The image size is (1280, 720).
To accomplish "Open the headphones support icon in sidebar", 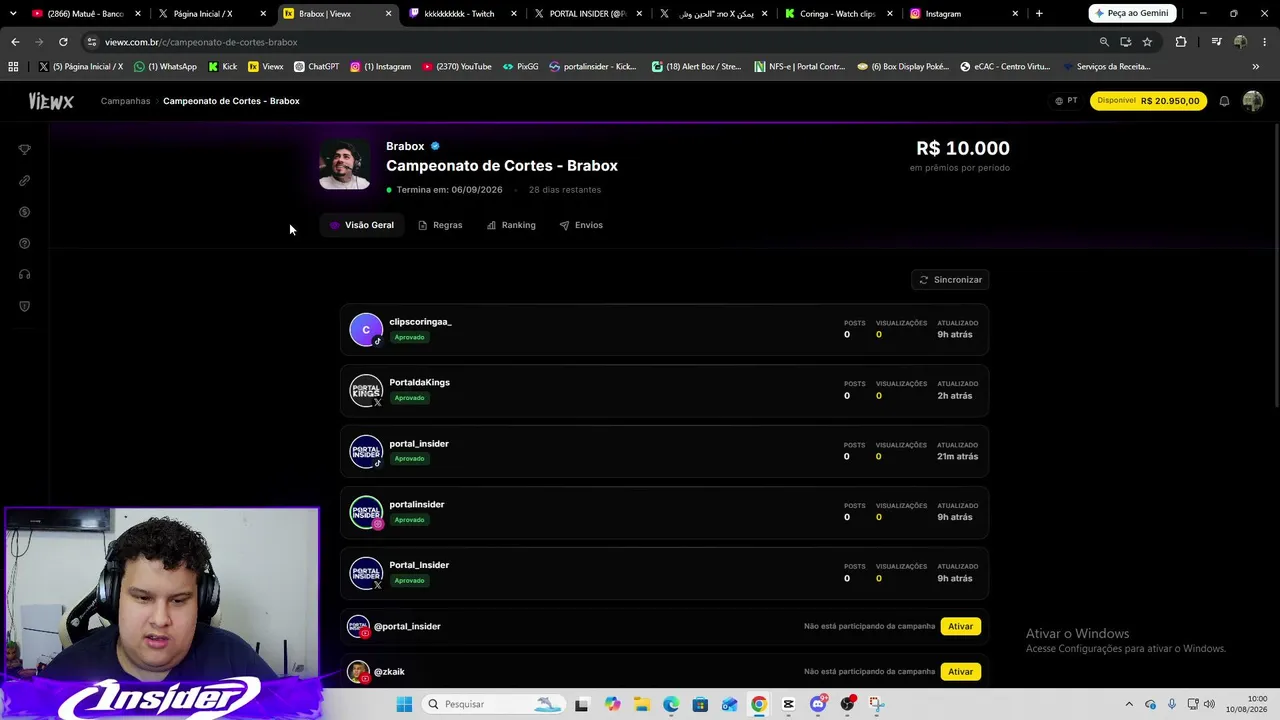I will pos(25,274).
